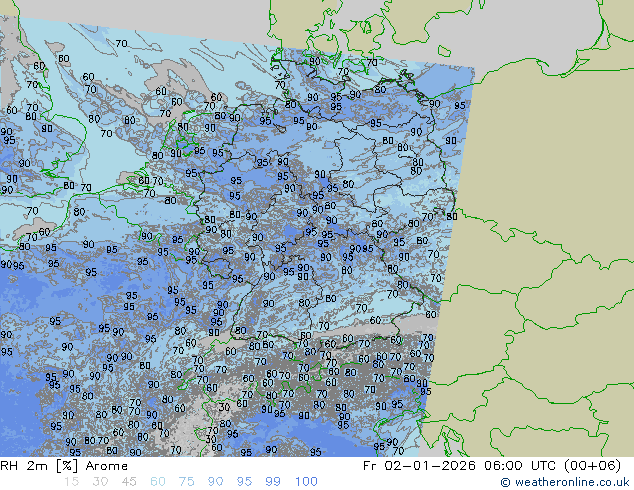Image resolution: width=634 pixels, height=490 pixels.
Task: Click legend value 30 in the colour scale
Action: pyautogui.click(x=100, y=482)
